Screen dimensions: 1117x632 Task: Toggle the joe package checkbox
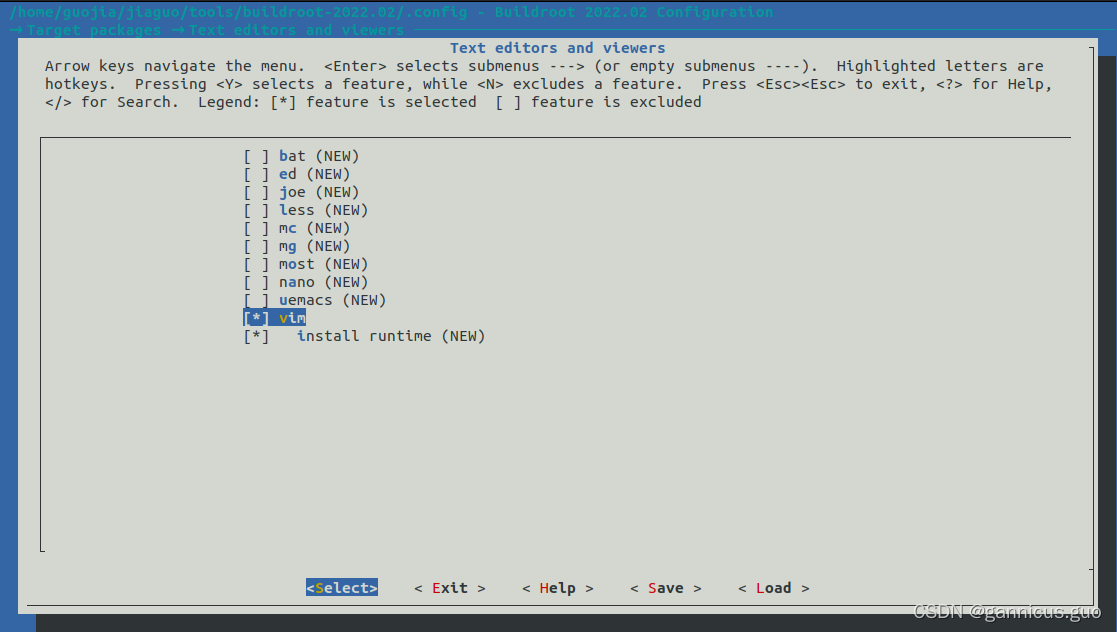(256, 192)
